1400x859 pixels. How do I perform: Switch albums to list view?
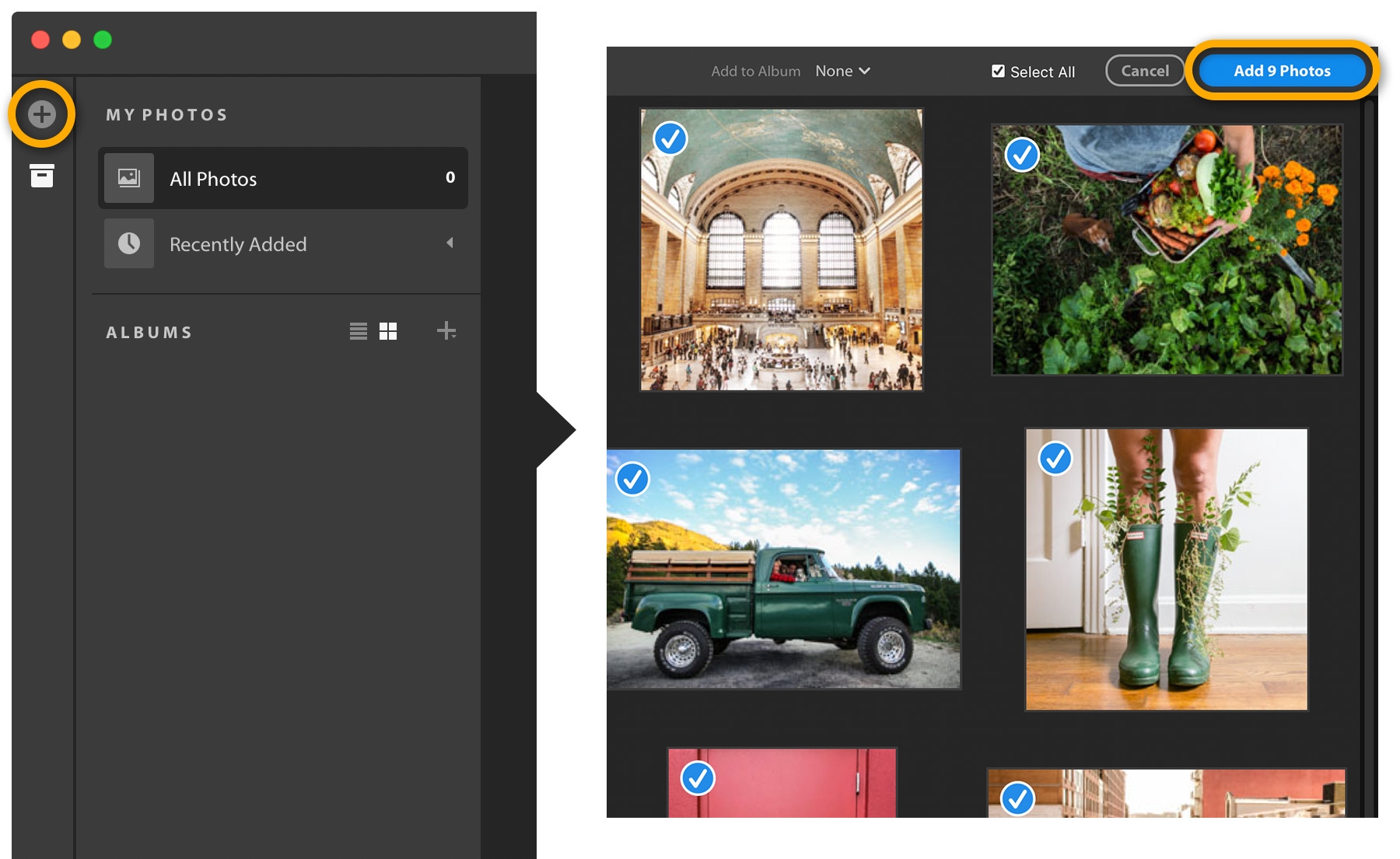click(x=358, y=330)
